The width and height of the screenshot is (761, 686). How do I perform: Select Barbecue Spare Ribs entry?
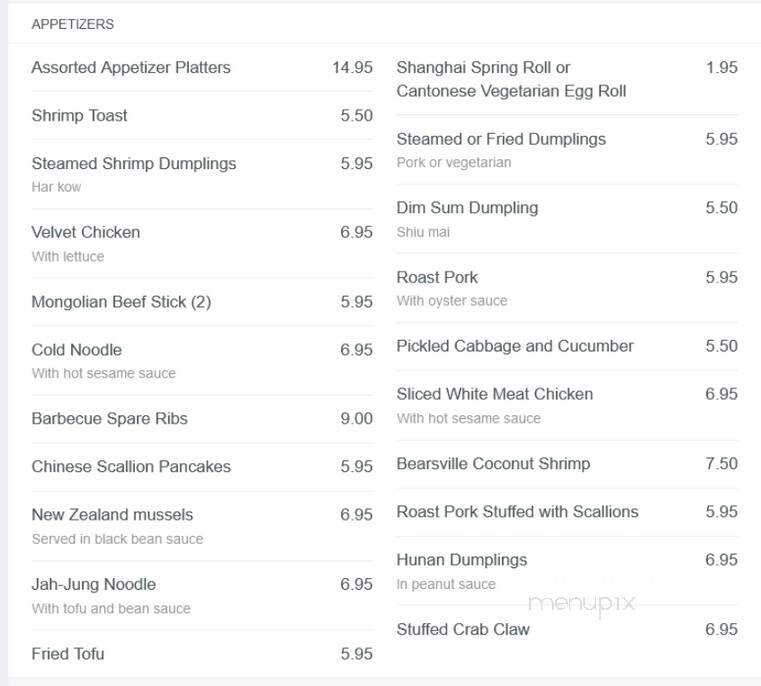110,419
